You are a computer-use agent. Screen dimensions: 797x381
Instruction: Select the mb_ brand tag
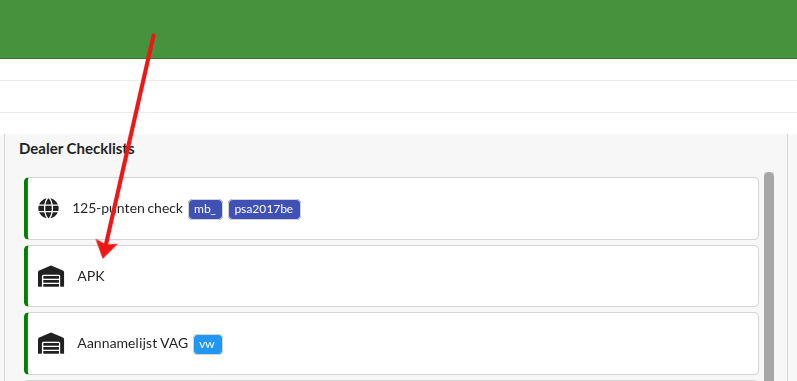205,209
